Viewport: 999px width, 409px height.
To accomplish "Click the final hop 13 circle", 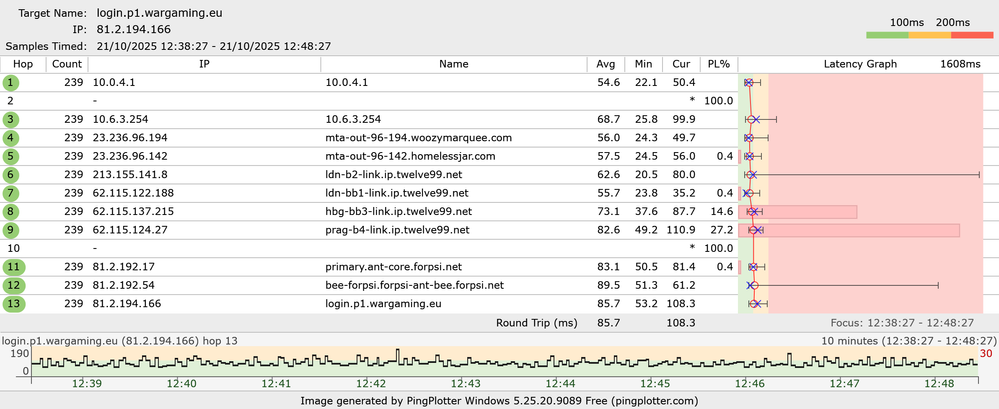I will 11,304.
